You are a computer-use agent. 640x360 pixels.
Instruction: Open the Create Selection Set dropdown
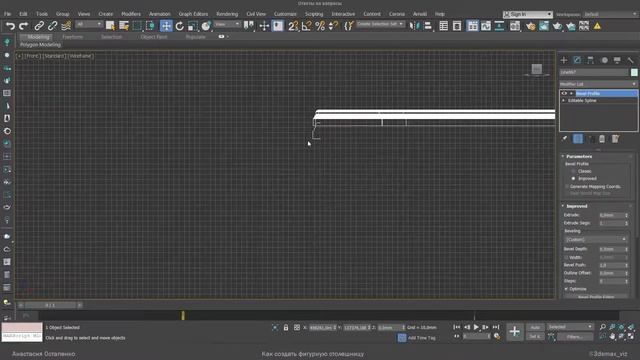pyautogui.click(x=380, y=24)
